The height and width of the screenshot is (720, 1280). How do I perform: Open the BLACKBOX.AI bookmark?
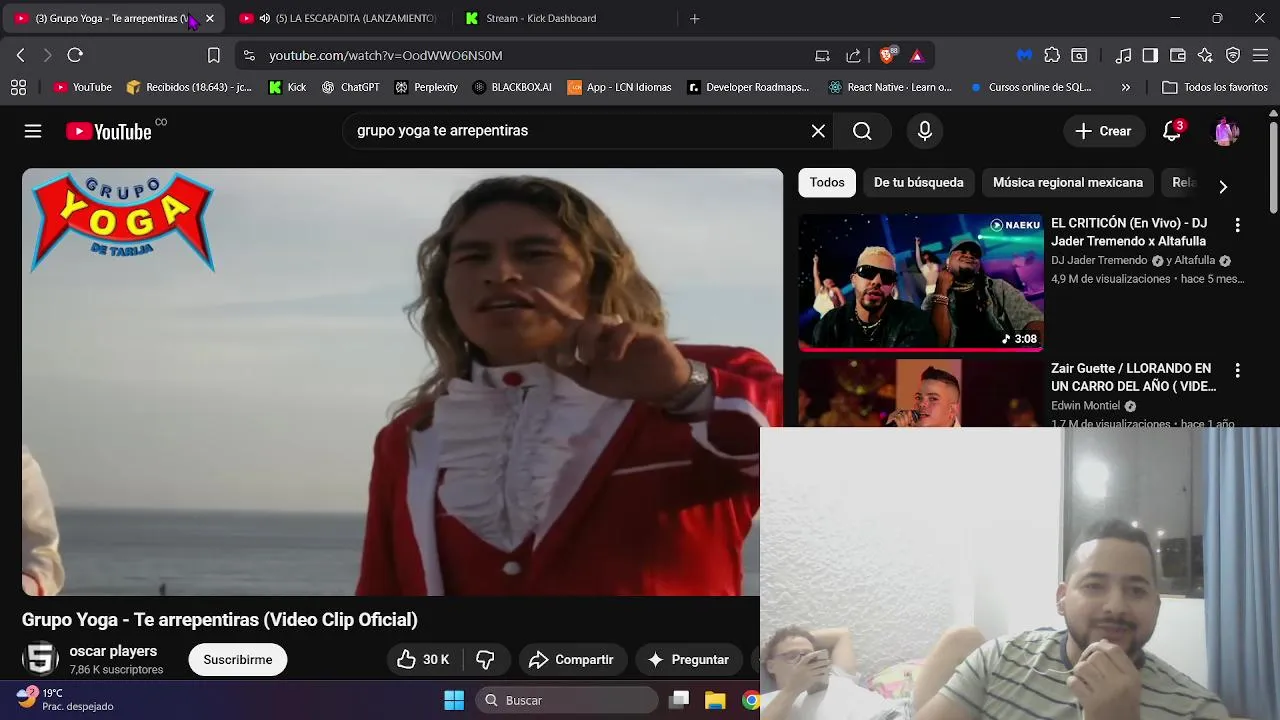[512, 87]
